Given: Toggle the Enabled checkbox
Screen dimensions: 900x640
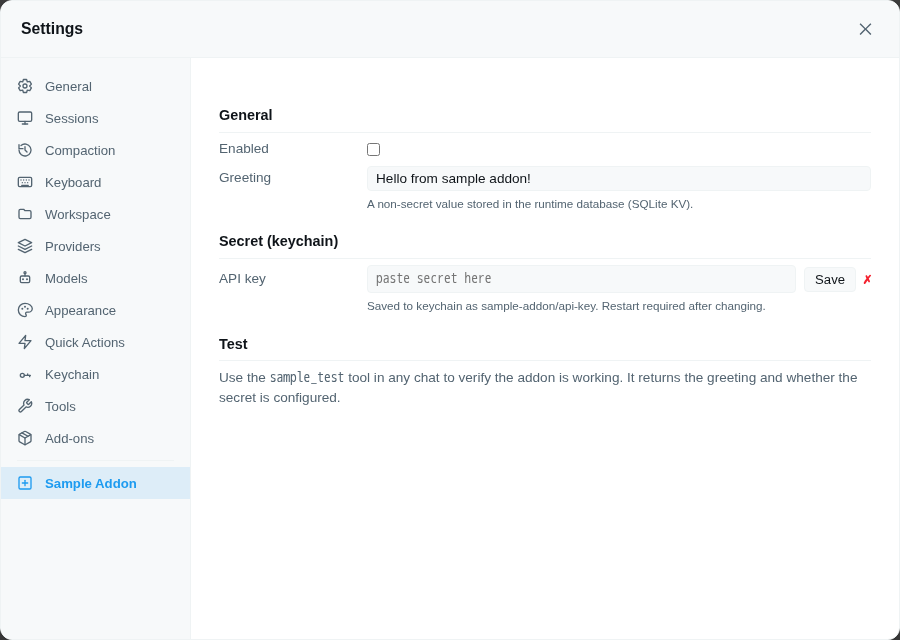Looking at the screenshot, I should [373, 149].
